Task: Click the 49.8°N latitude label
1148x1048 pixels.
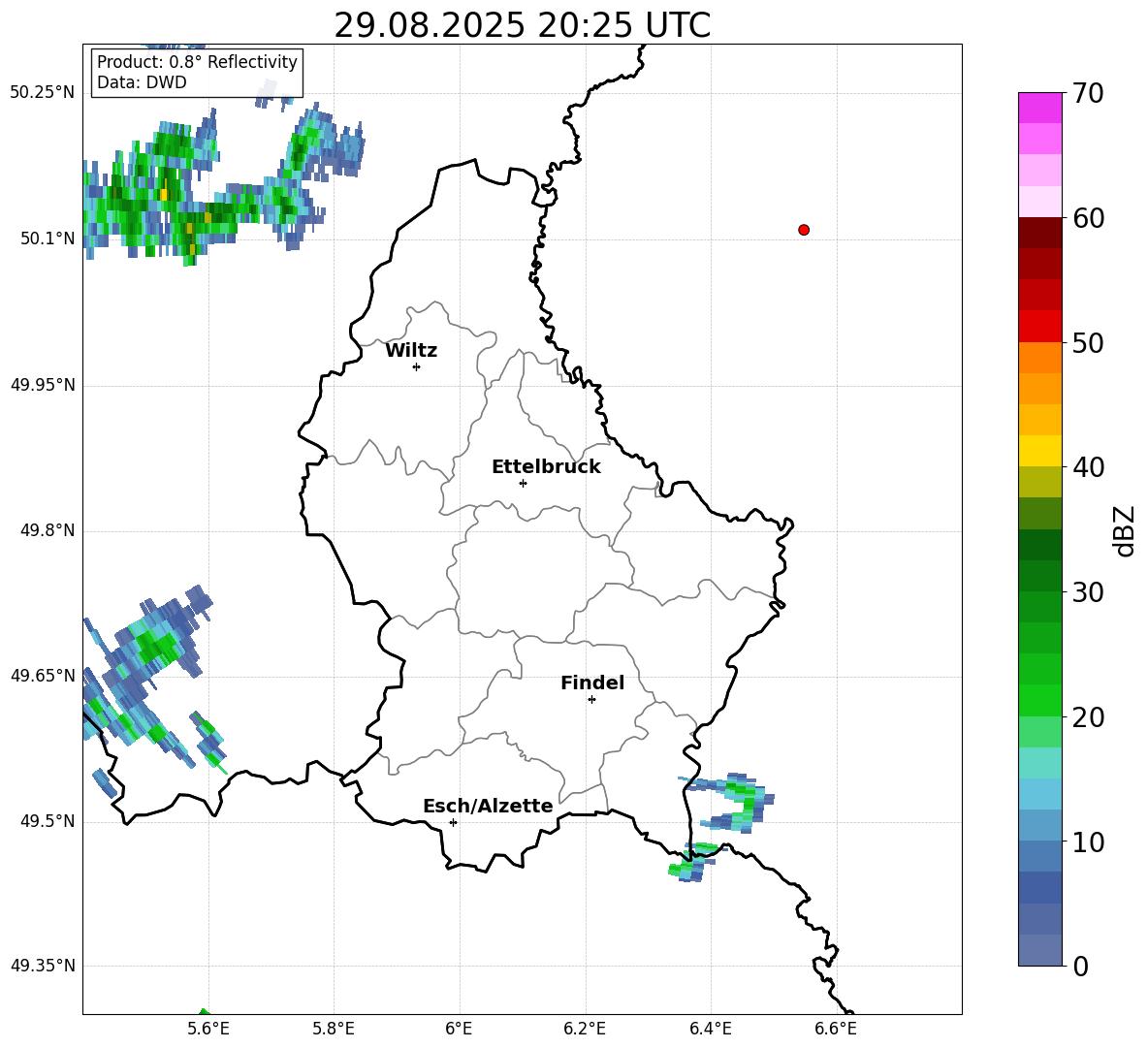Action: pyautogui.click(x=48, y=530)
